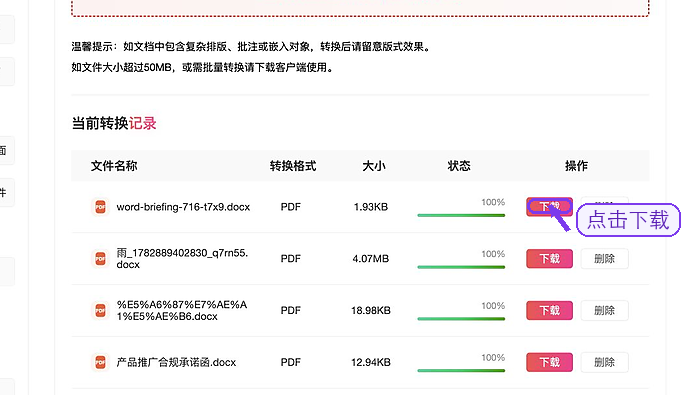Delete the 18.98KB %E5%A6%87 docx record
700x395 pixels.
coord(604,310)
